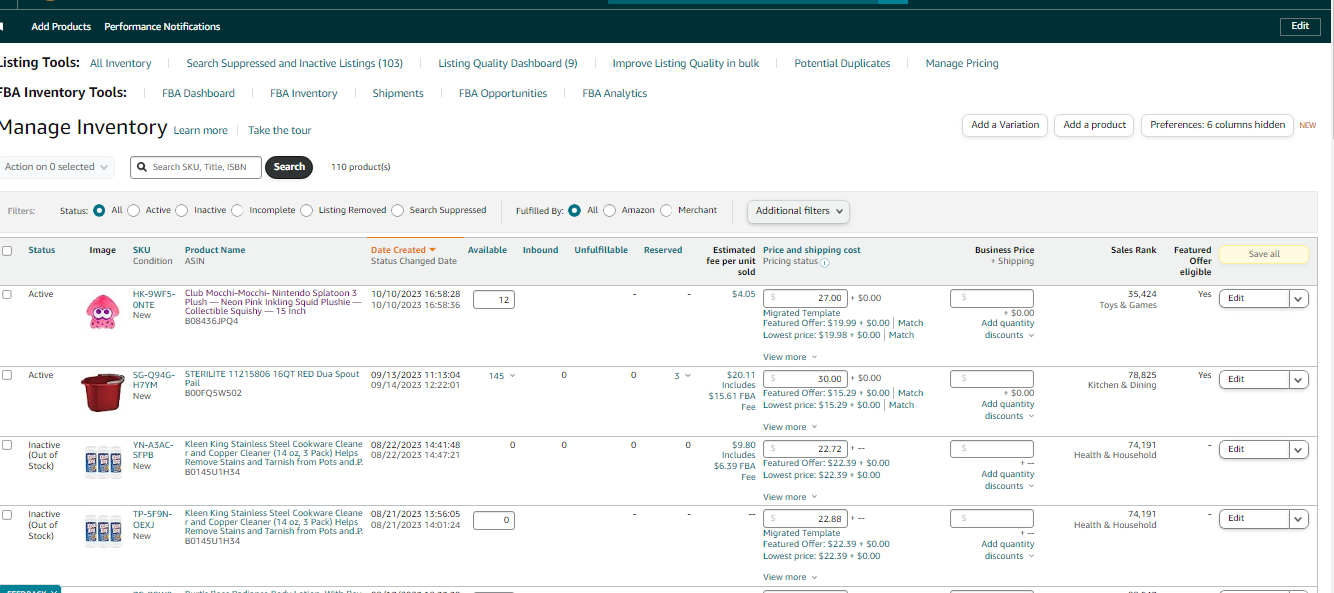Viewport: 1334px width, 593px height.
Task: Sort by the Date Created column header
Action: pos(403,250)
